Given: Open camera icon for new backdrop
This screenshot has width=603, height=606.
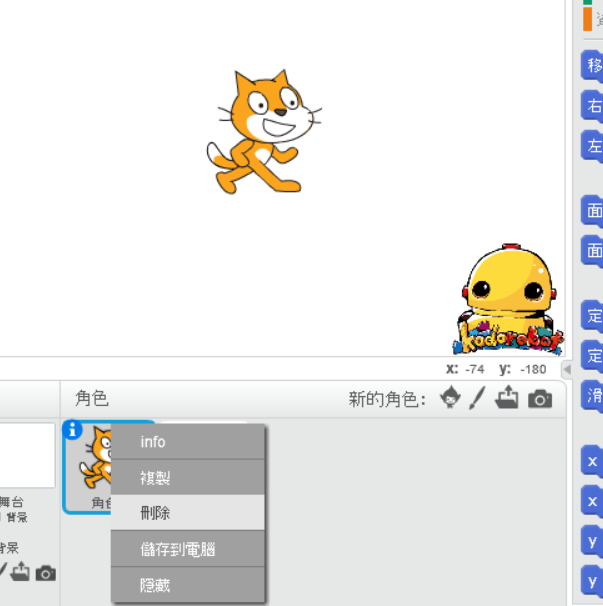Looking at the screenshot, I should tap(46, 573).
